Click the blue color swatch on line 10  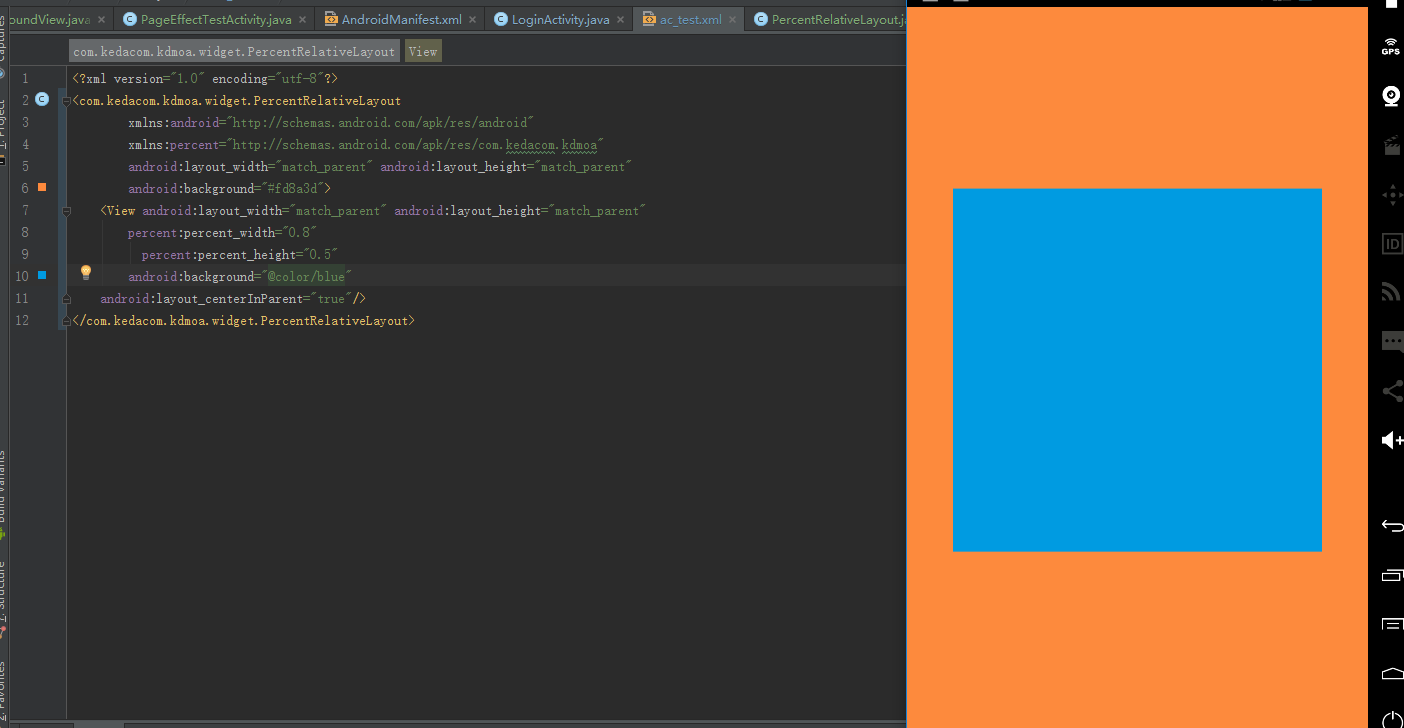[x=42, y=275]
